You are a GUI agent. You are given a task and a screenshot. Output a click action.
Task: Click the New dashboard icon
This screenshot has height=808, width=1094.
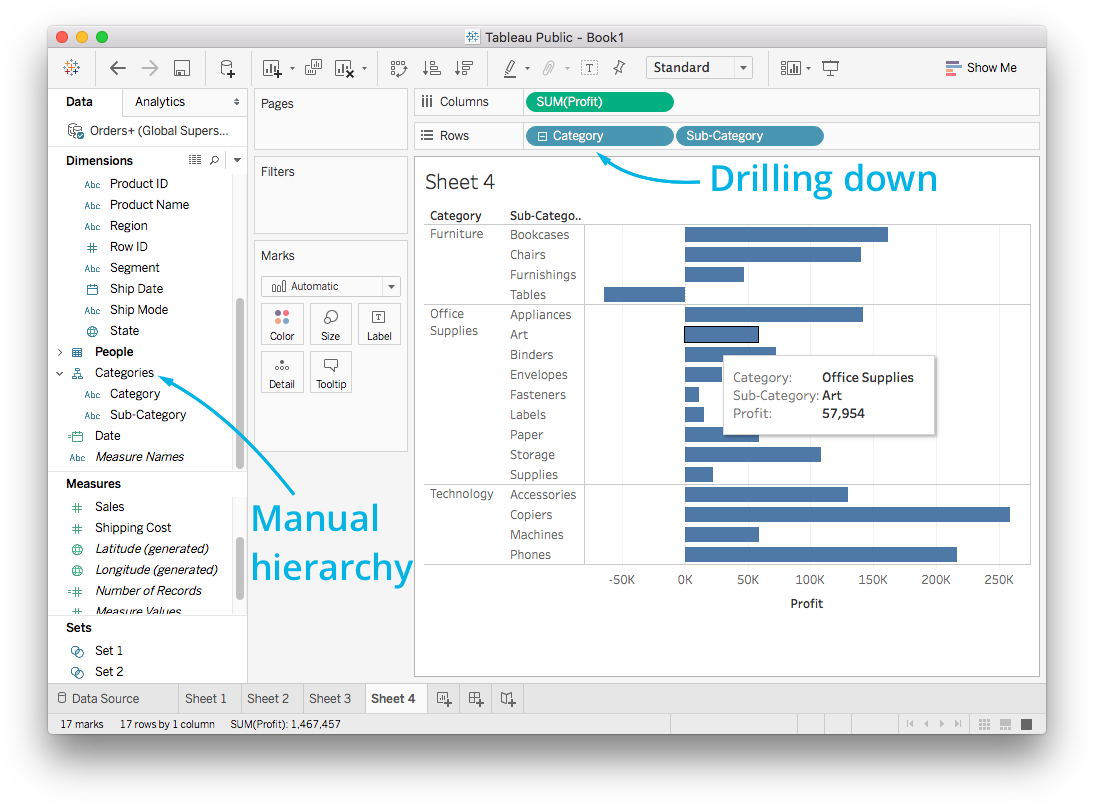pos(476,698)
